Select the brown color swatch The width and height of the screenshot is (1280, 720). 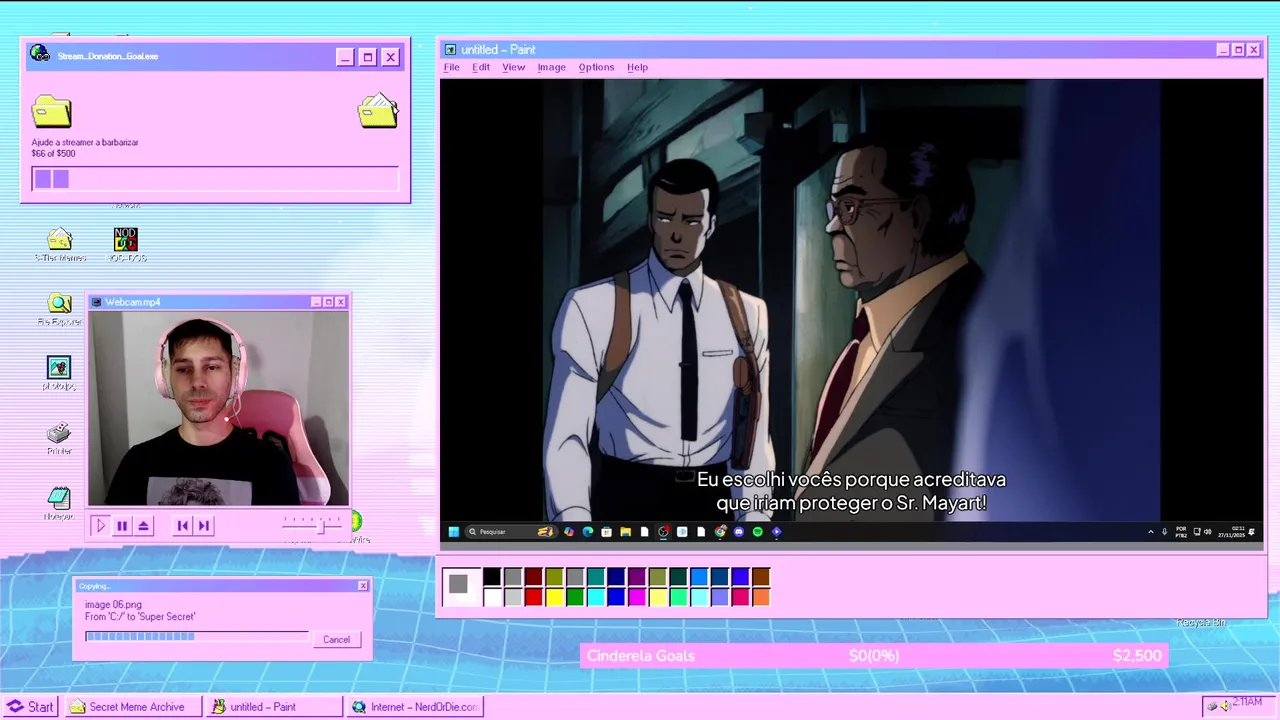[761, 576]
